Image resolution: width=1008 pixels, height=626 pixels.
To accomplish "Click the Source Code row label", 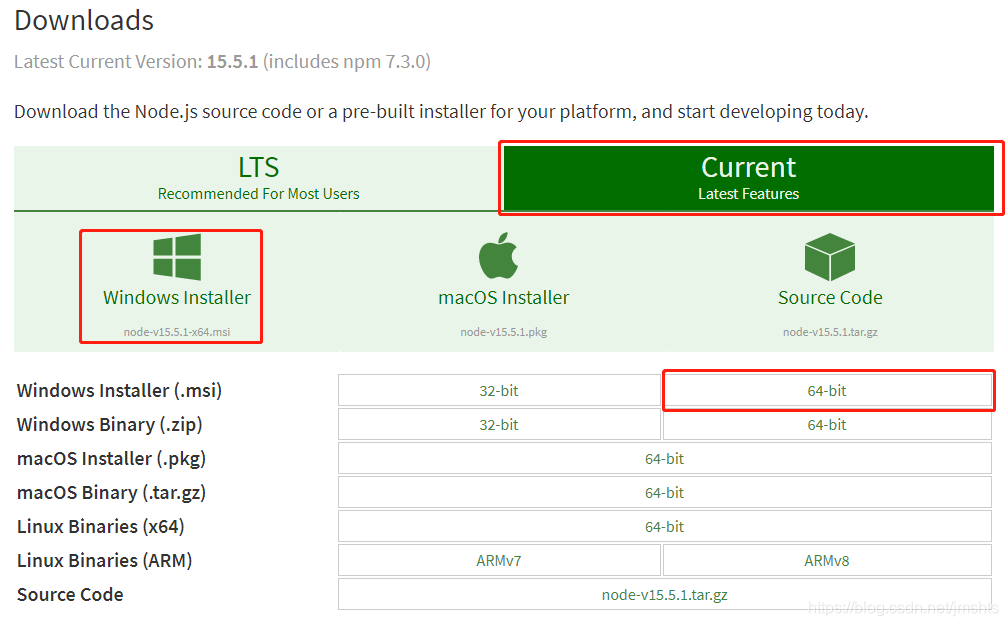I will coord(70,595).
